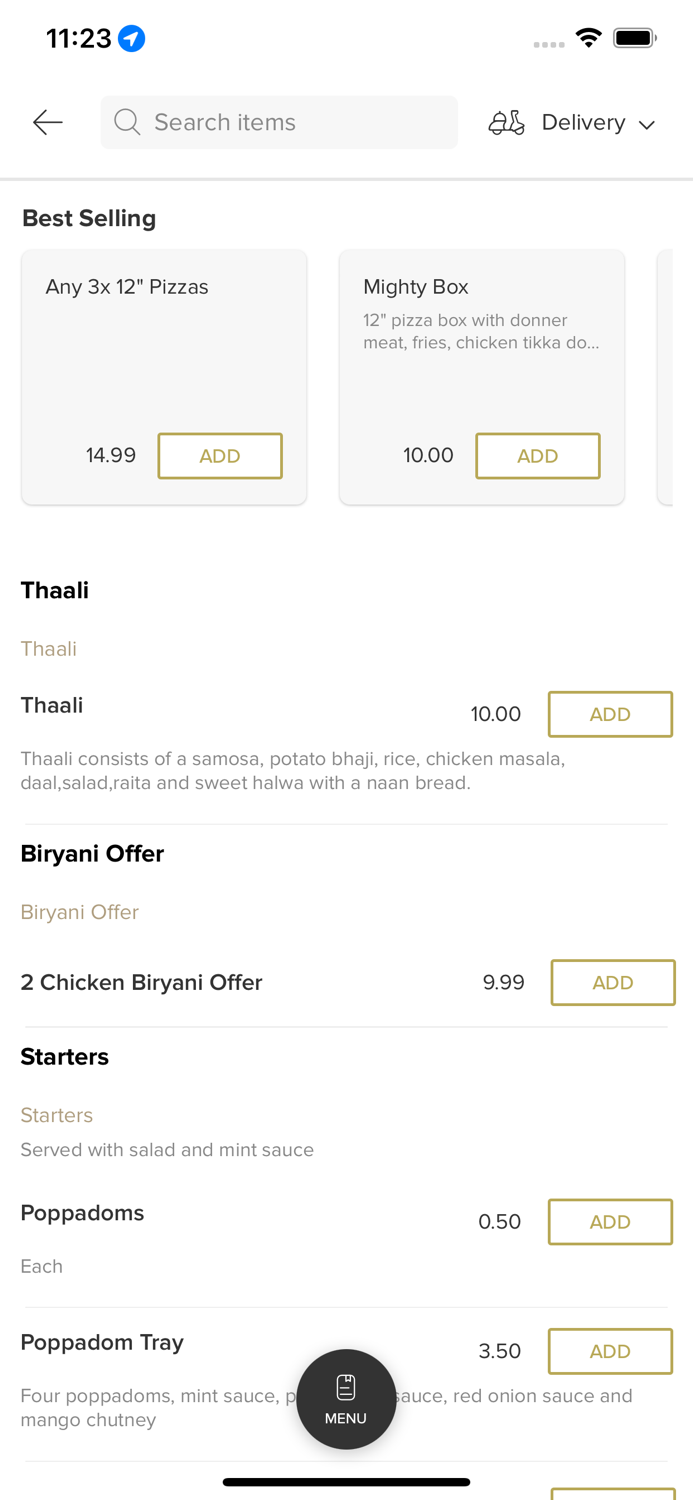Tap the Wi-Fi status icon
The width and height of the screenshot is (693, 1500).
coord(589,38)
